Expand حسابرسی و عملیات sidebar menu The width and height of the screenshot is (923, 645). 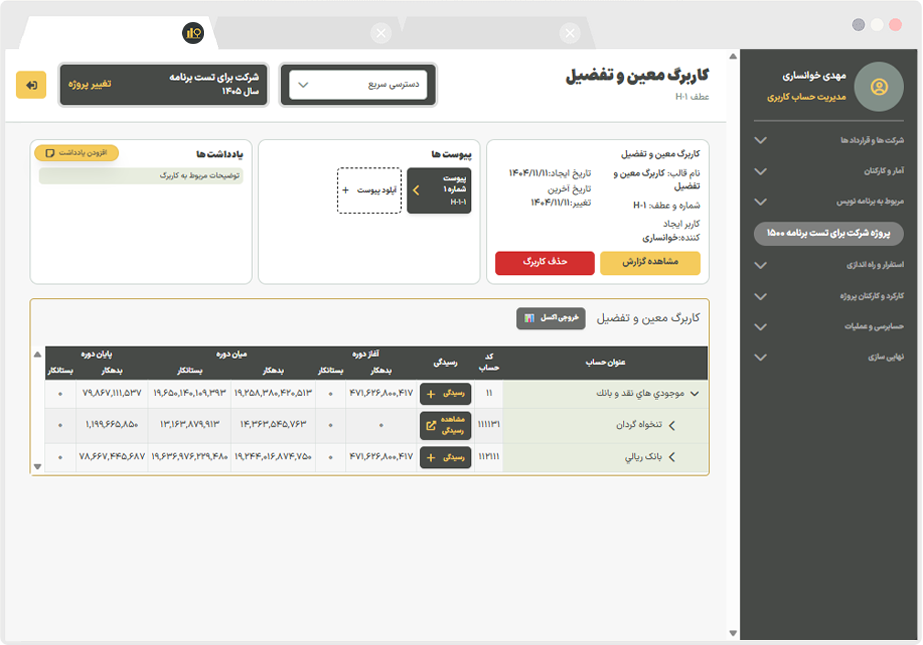[831, 326]
